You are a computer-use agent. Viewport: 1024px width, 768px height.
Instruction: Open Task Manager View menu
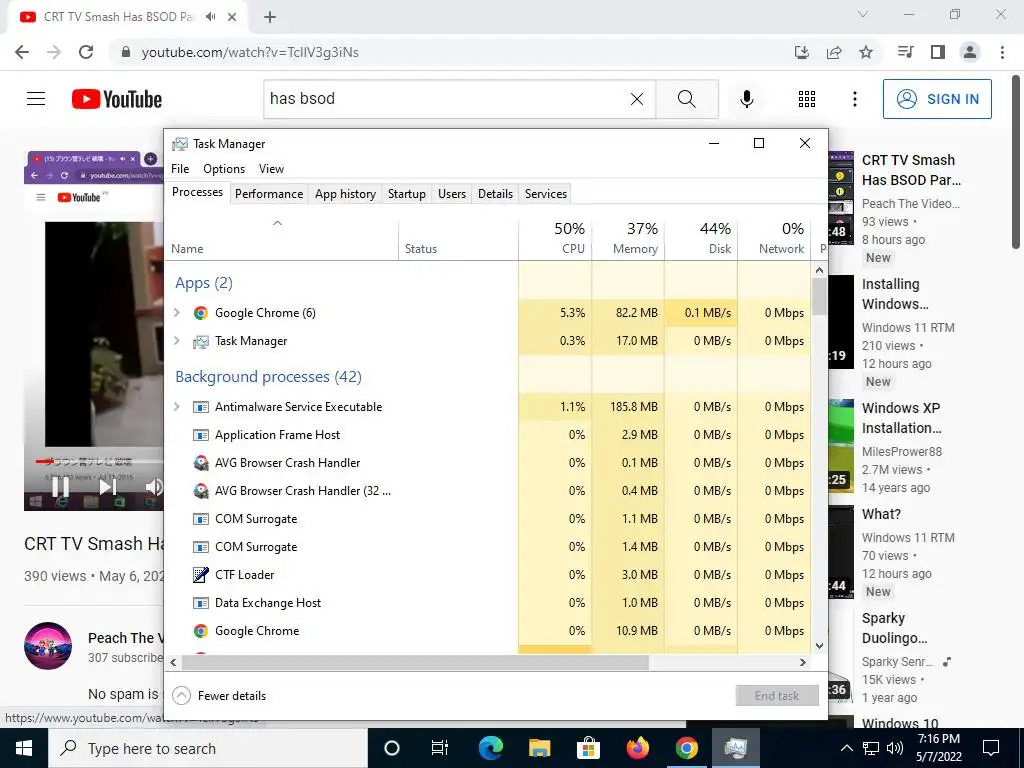pyautogui.click(x=271, y=168)
